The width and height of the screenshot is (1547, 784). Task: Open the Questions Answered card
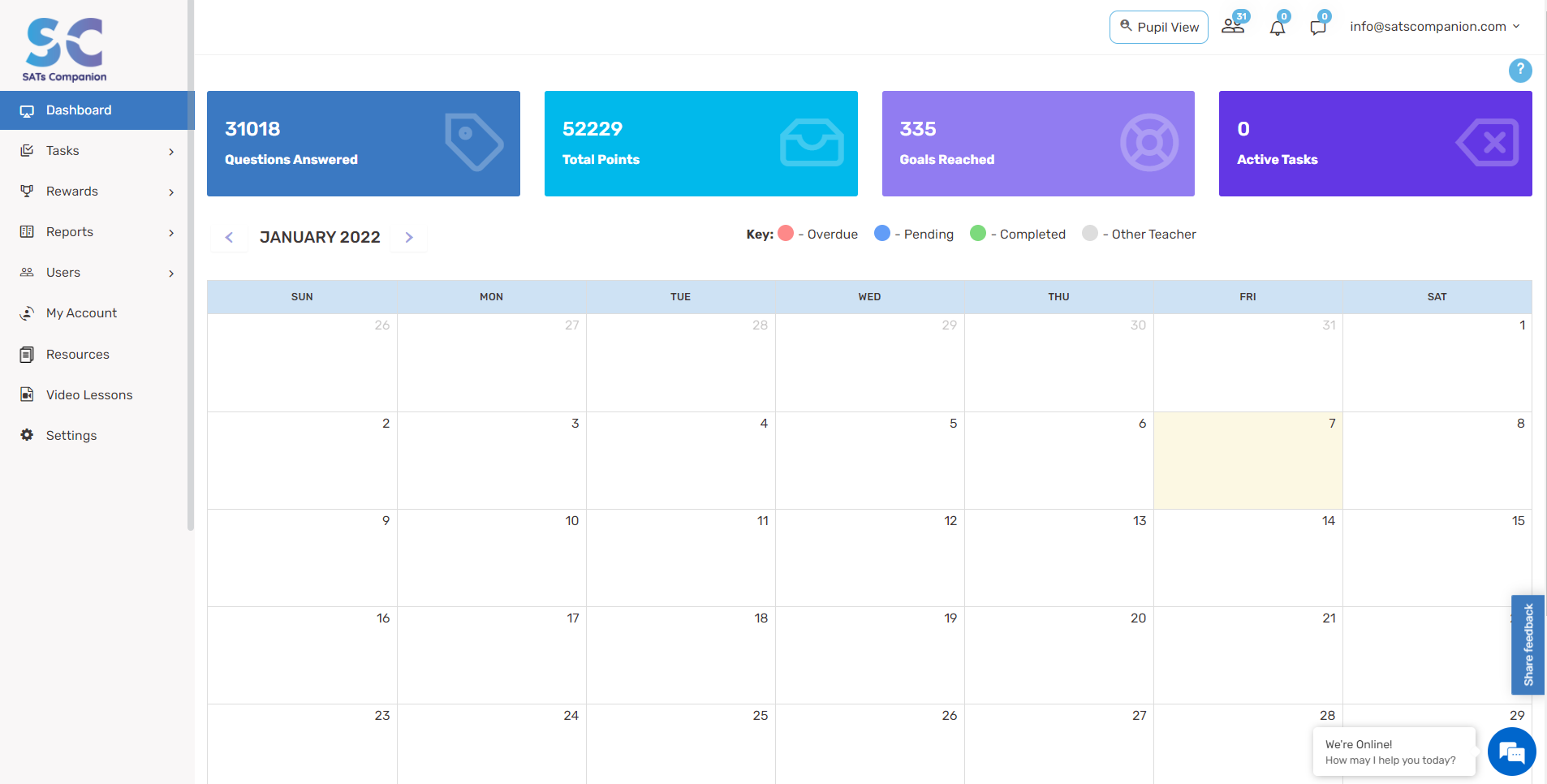(364, 144)
